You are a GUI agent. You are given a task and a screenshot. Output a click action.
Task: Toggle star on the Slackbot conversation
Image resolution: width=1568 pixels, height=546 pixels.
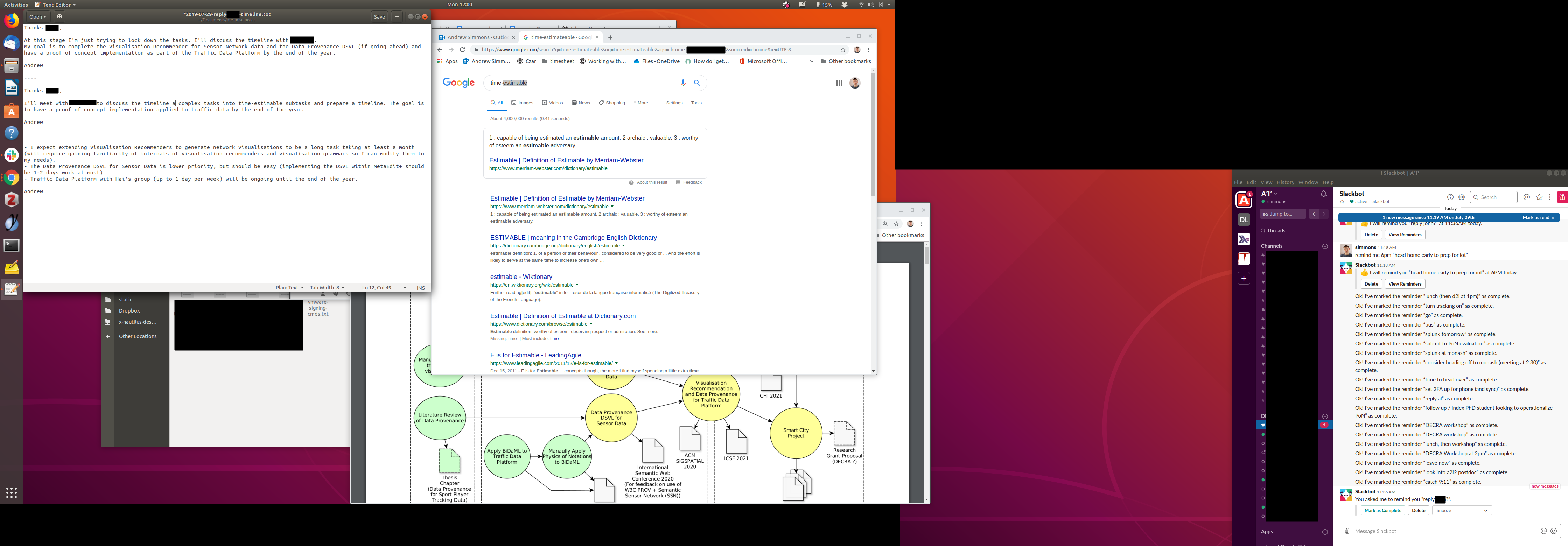tap(1342, 202)
